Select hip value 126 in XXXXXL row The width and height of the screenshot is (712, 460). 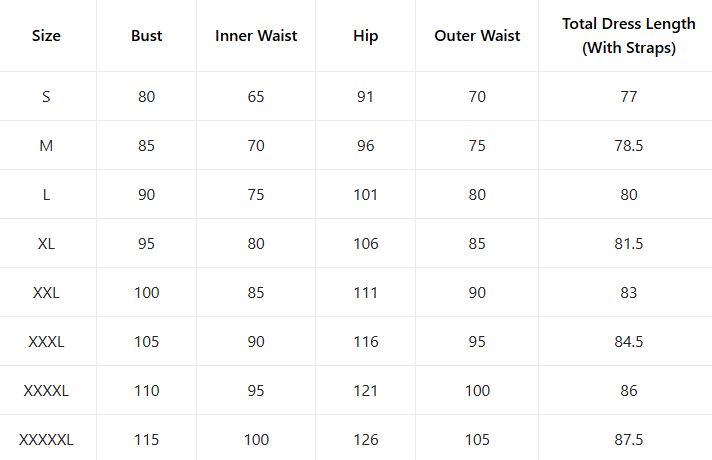366,440
